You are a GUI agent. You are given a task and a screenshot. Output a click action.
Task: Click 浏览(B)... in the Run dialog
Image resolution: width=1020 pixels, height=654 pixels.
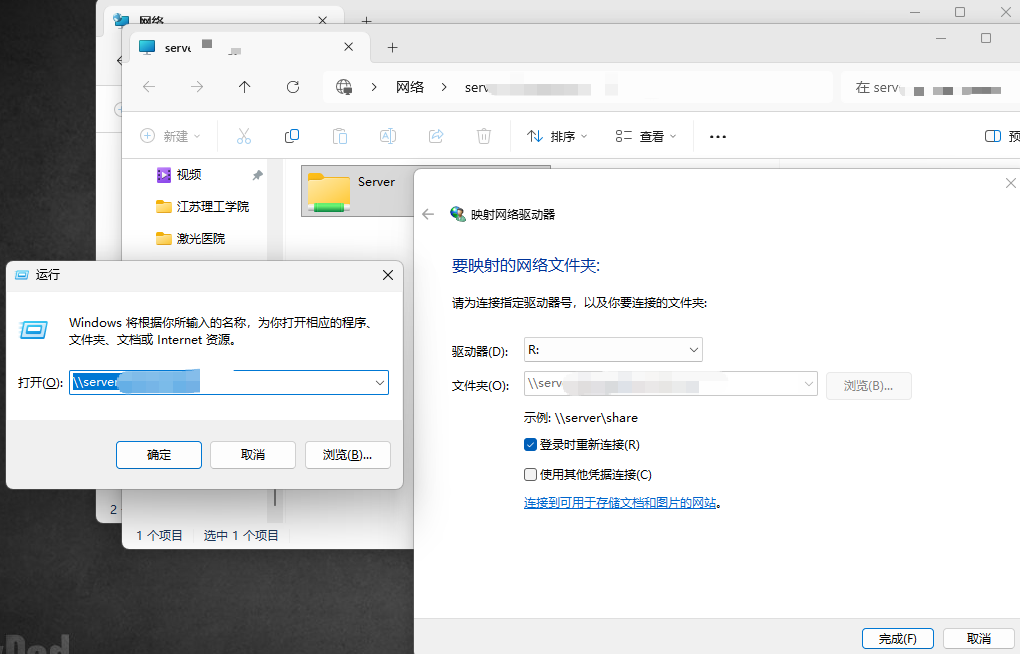(x=347, y=455)
